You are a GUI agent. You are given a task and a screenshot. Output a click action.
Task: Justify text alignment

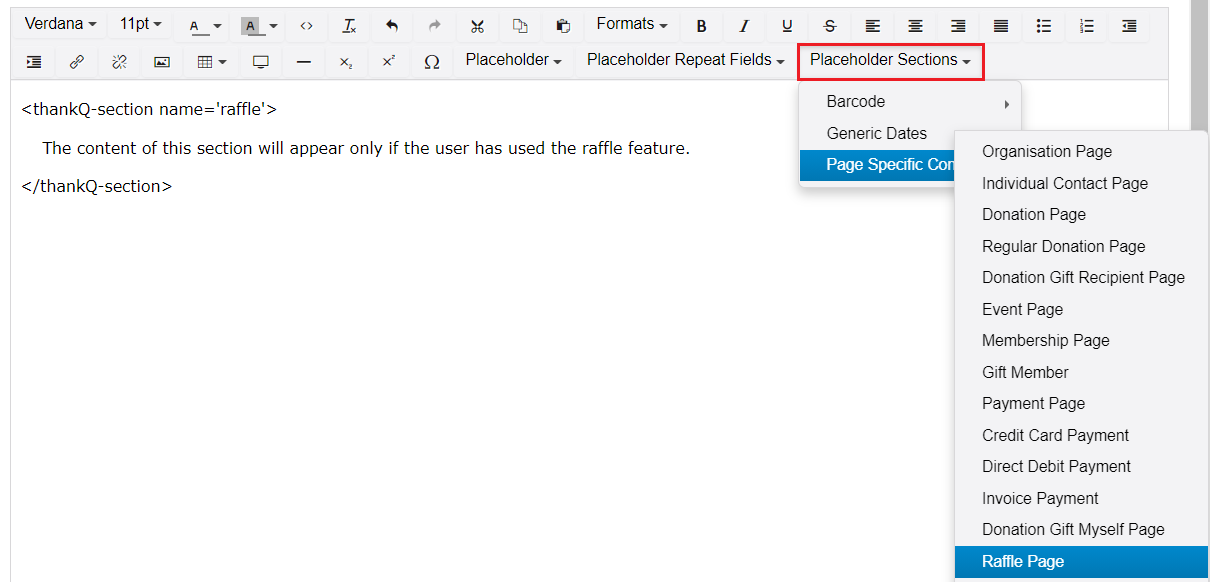pos(1001,27)
